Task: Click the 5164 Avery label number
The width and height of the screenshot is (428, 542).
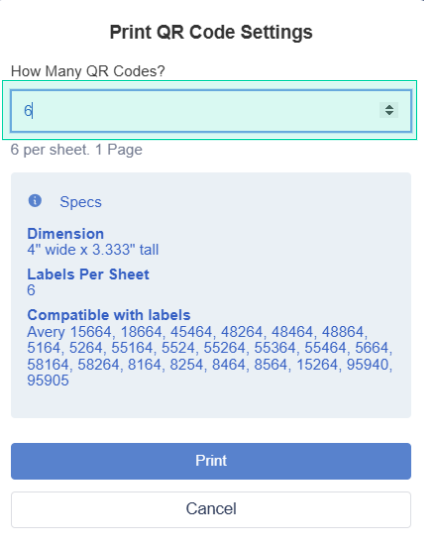Action: [x=45, y=348]
